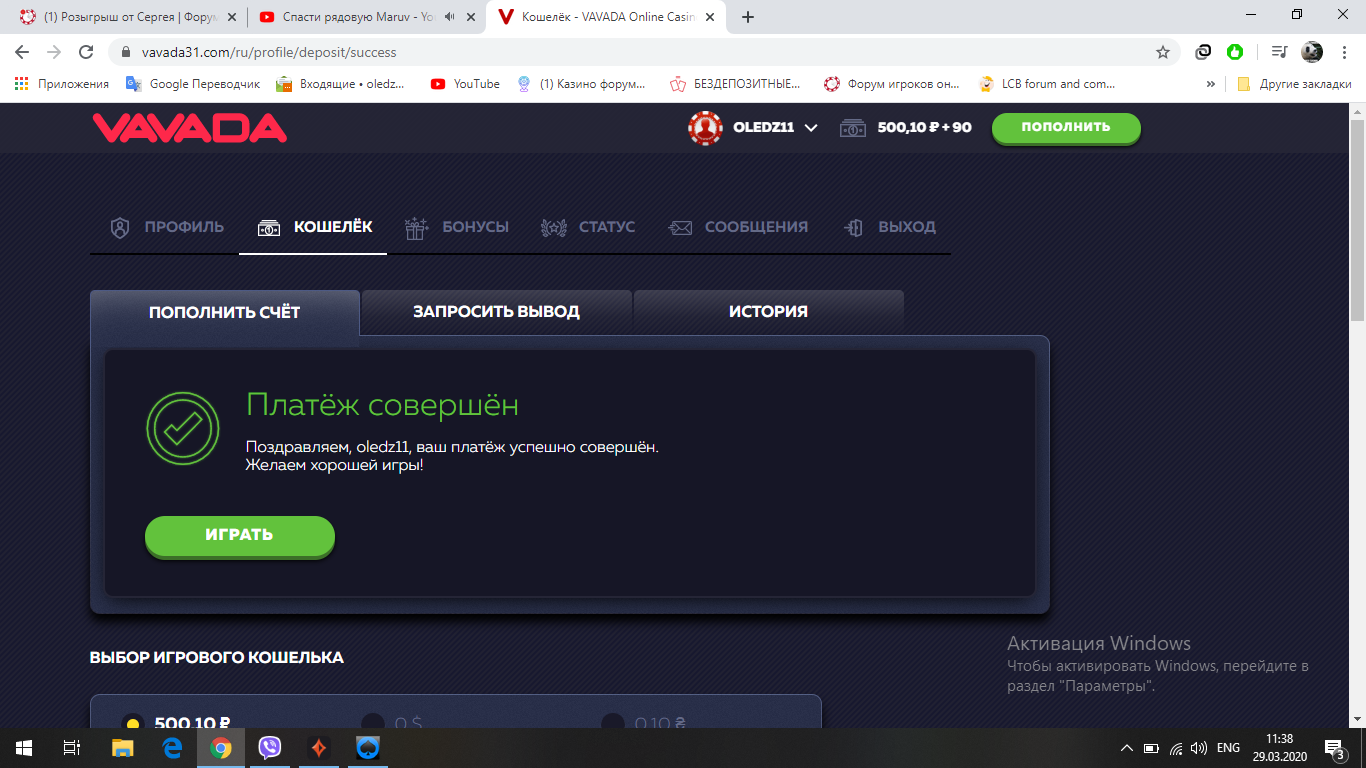The image size is (1366, 768).
Task: Open the YouTube bookmark
Action: (x=465, y=84)
